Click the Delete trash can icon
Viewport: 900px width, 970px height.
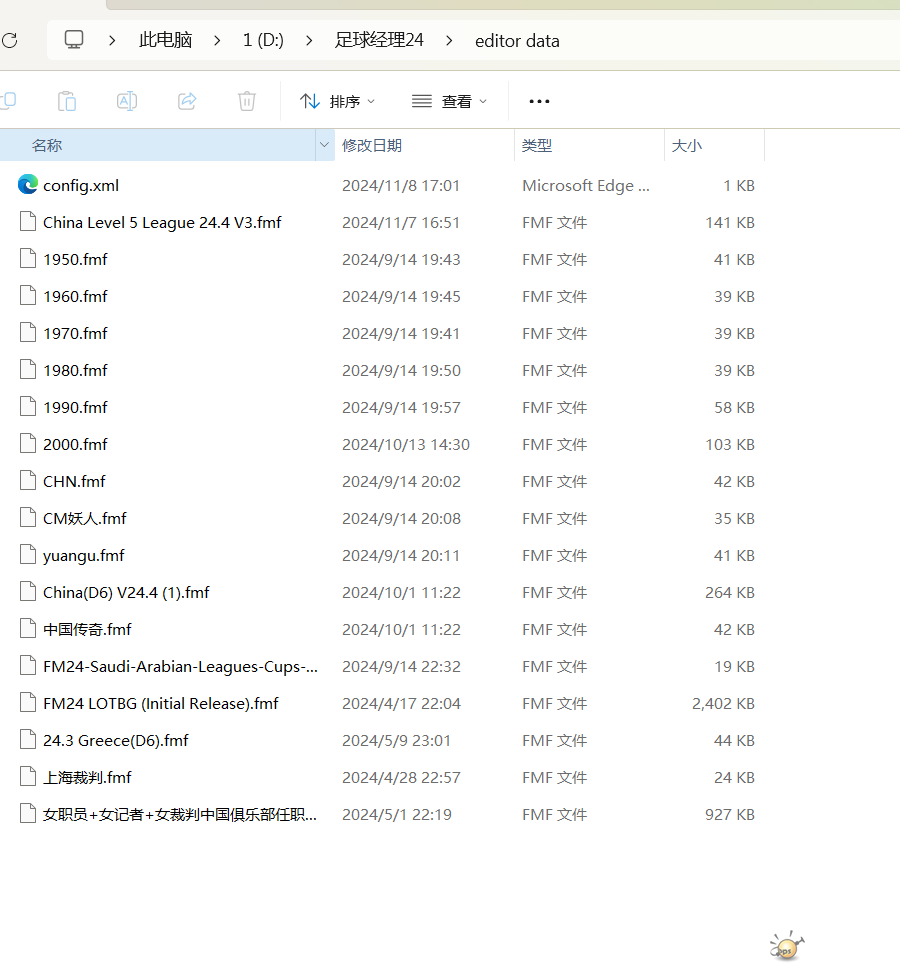coord(247,101)
